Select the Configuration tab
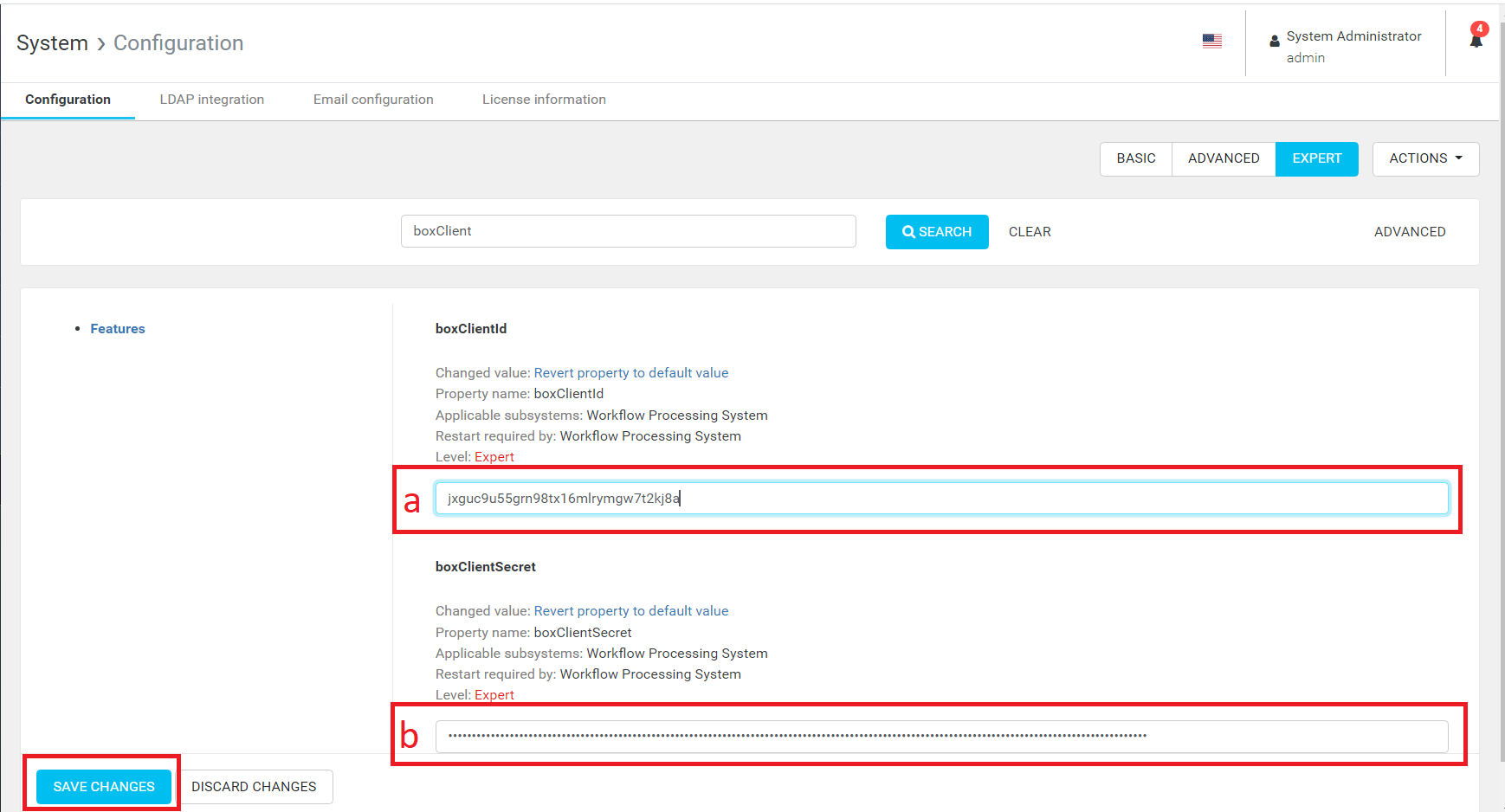Image resolution: width=1505 pixels, height=812 pixels. click(x=68, y=100)
